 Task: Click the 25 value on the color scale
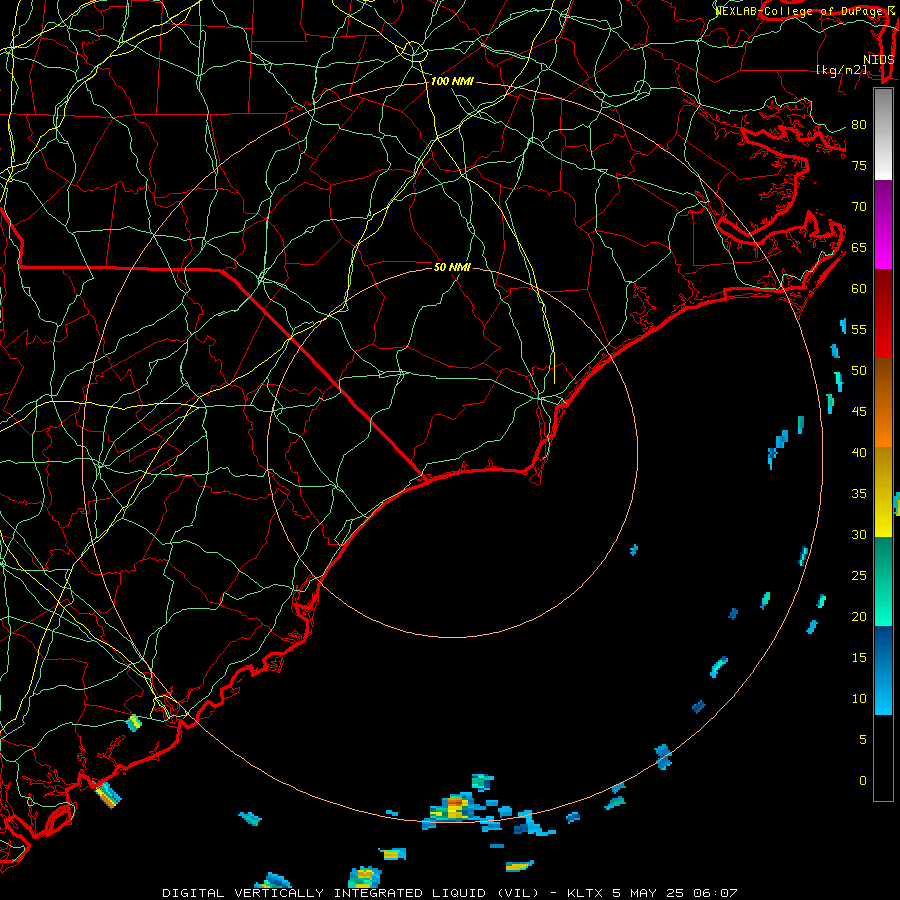pyautogui.click(x=859, y=575)
